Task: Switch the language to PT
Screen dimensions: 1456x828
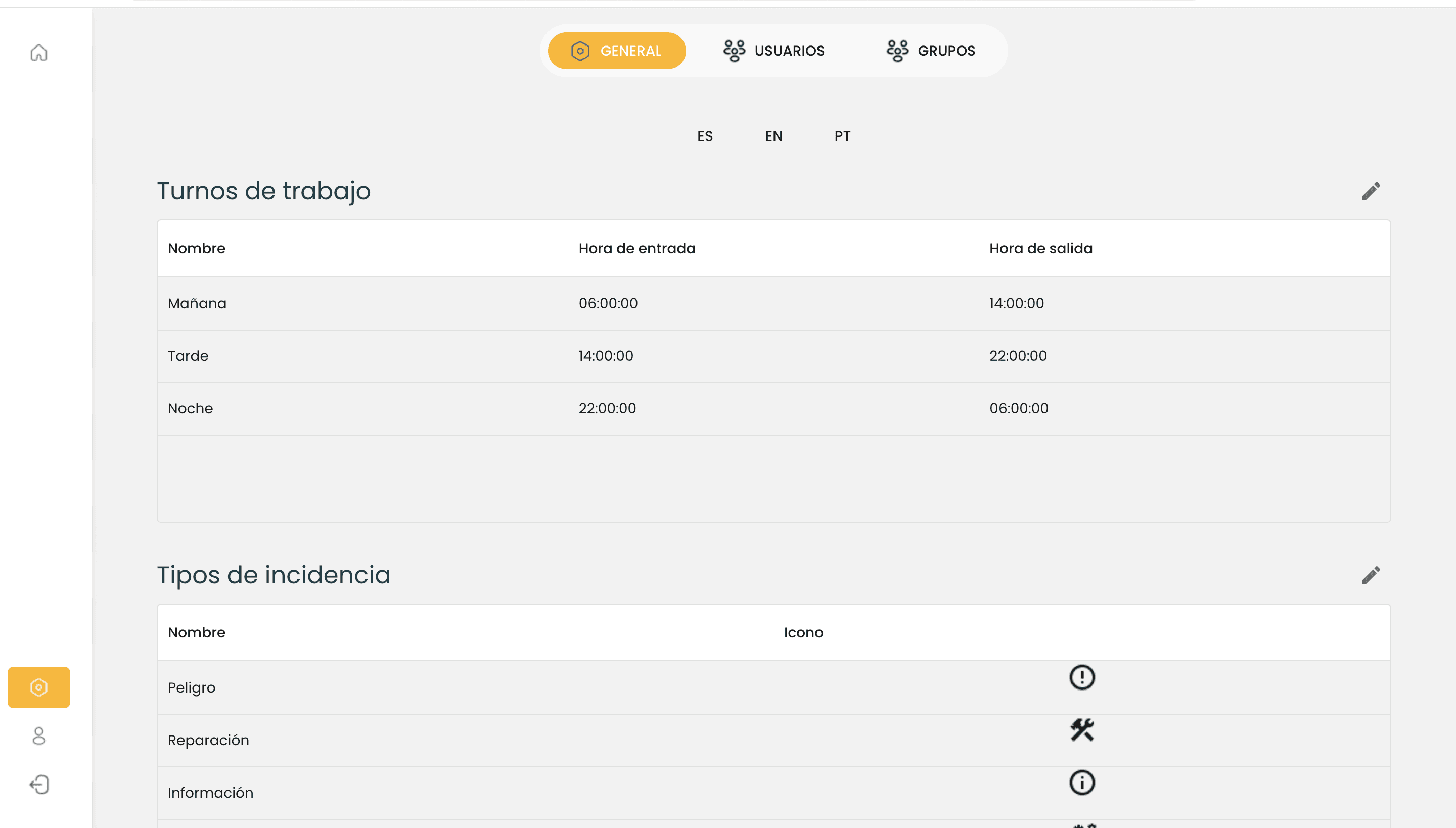Action: point(842,136)
